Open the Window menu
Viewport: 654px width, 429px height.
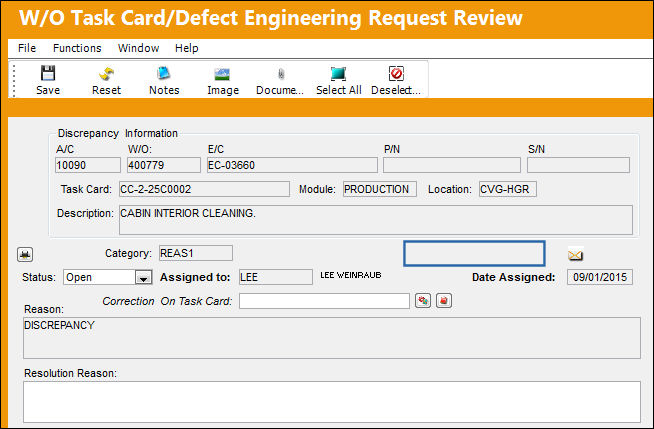[138, 48]
